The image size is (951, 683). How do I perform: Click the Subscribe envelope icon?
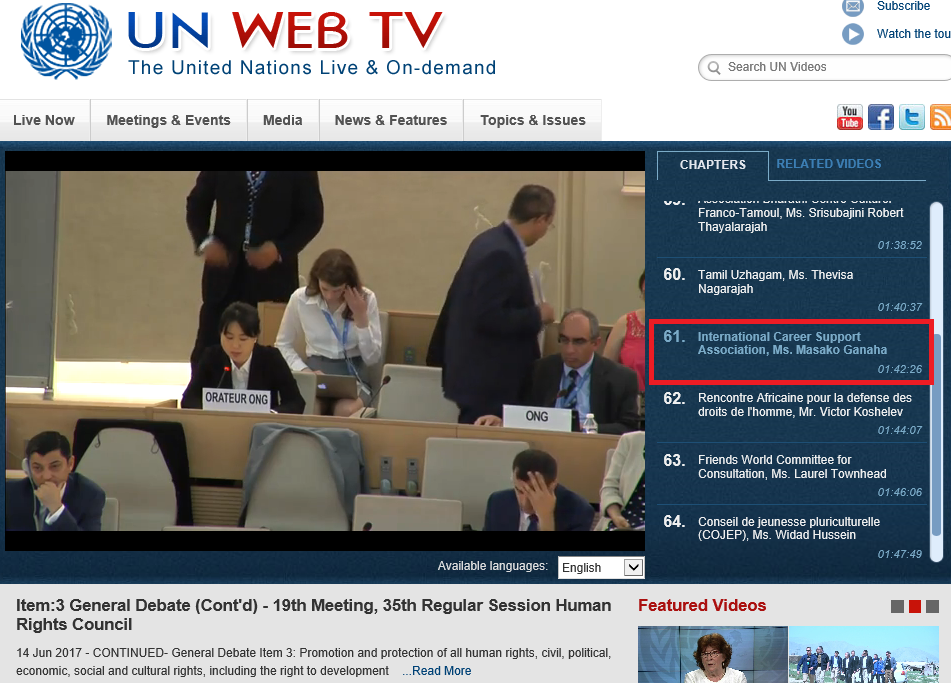point(853,7)
